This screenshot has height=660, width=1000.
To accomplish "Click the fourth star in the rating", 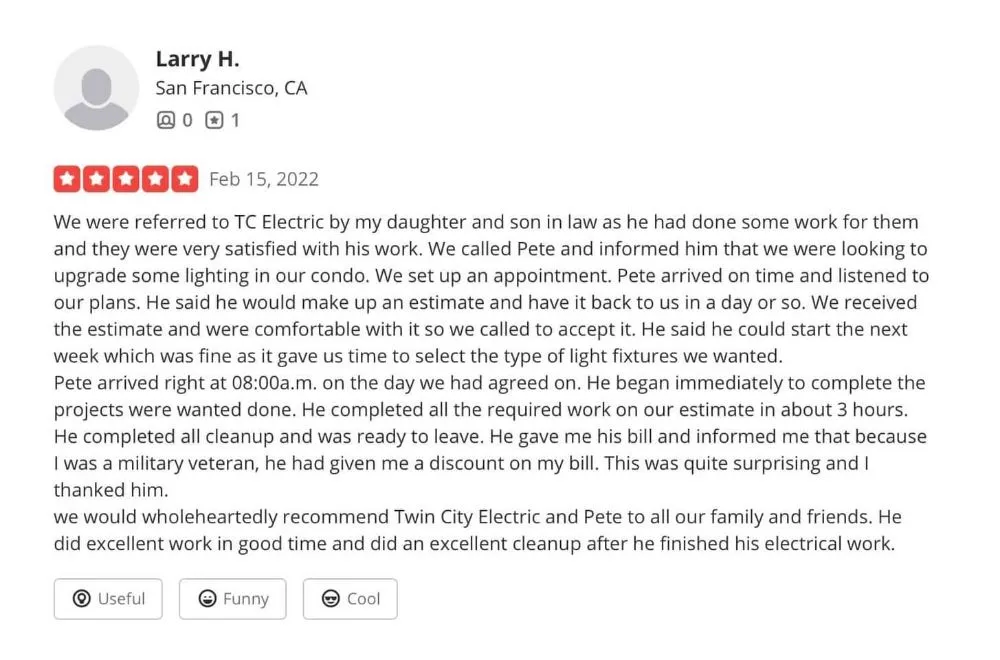I will coord(156,179).
